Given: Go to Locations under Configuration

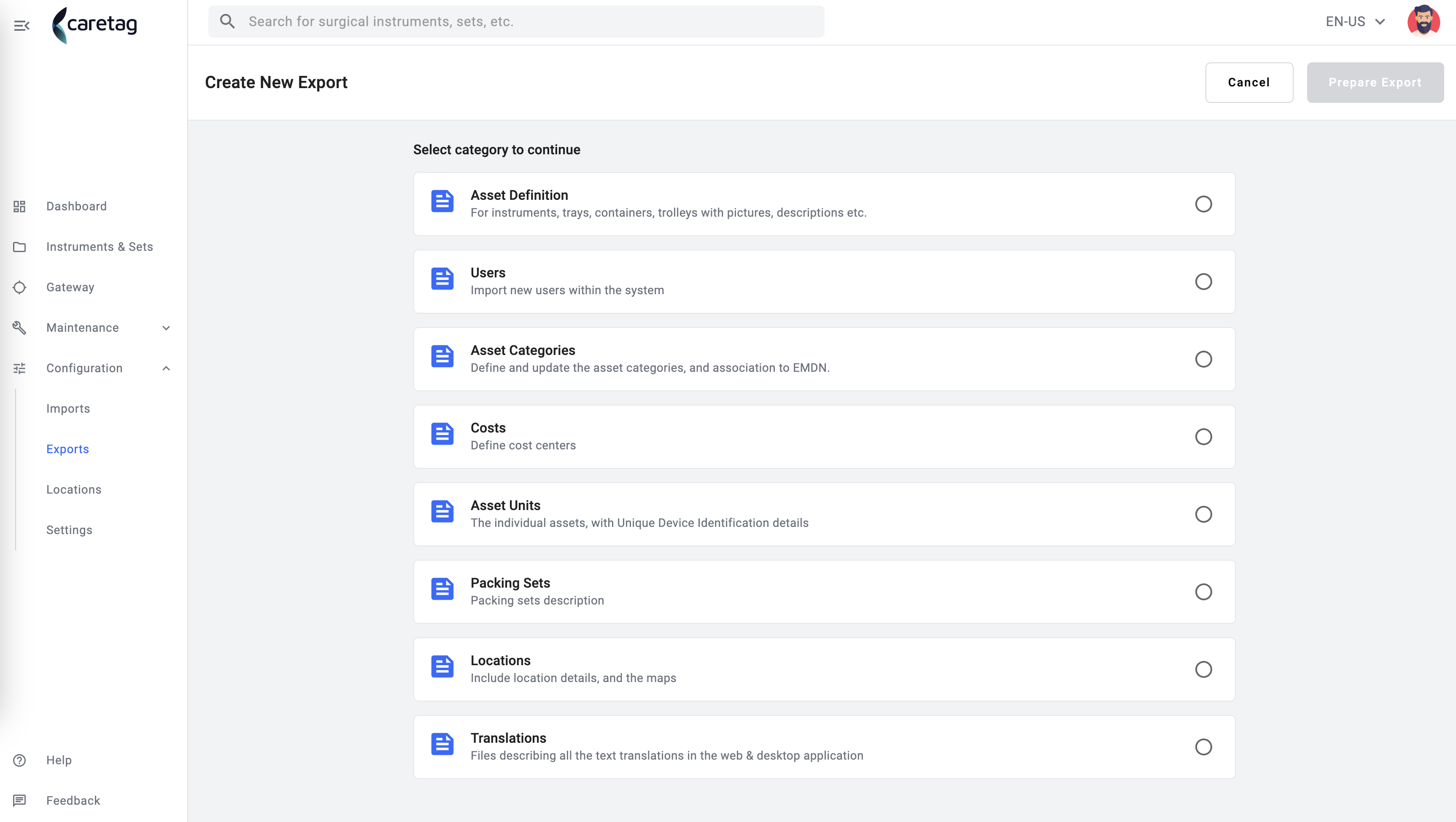Looking at the screenshot, I should point(74,489).
